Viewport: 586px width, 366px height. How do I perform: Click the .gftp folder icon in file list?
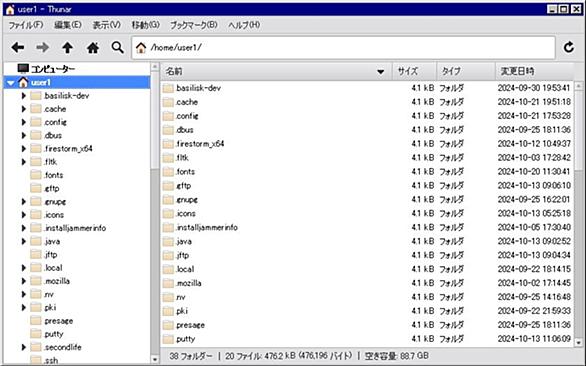pos(168,186)
